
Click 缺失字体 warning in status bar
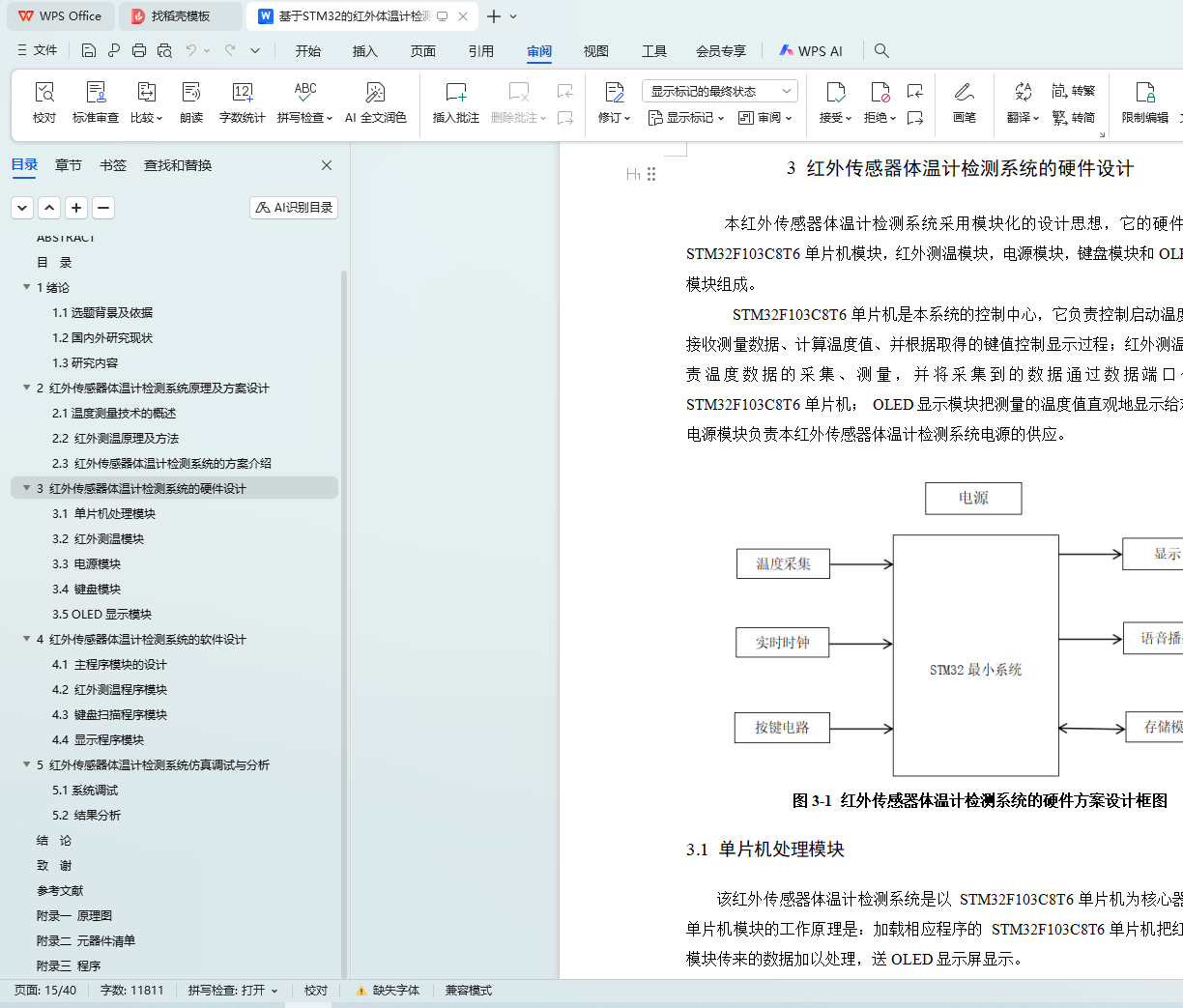tap(388, 991)
